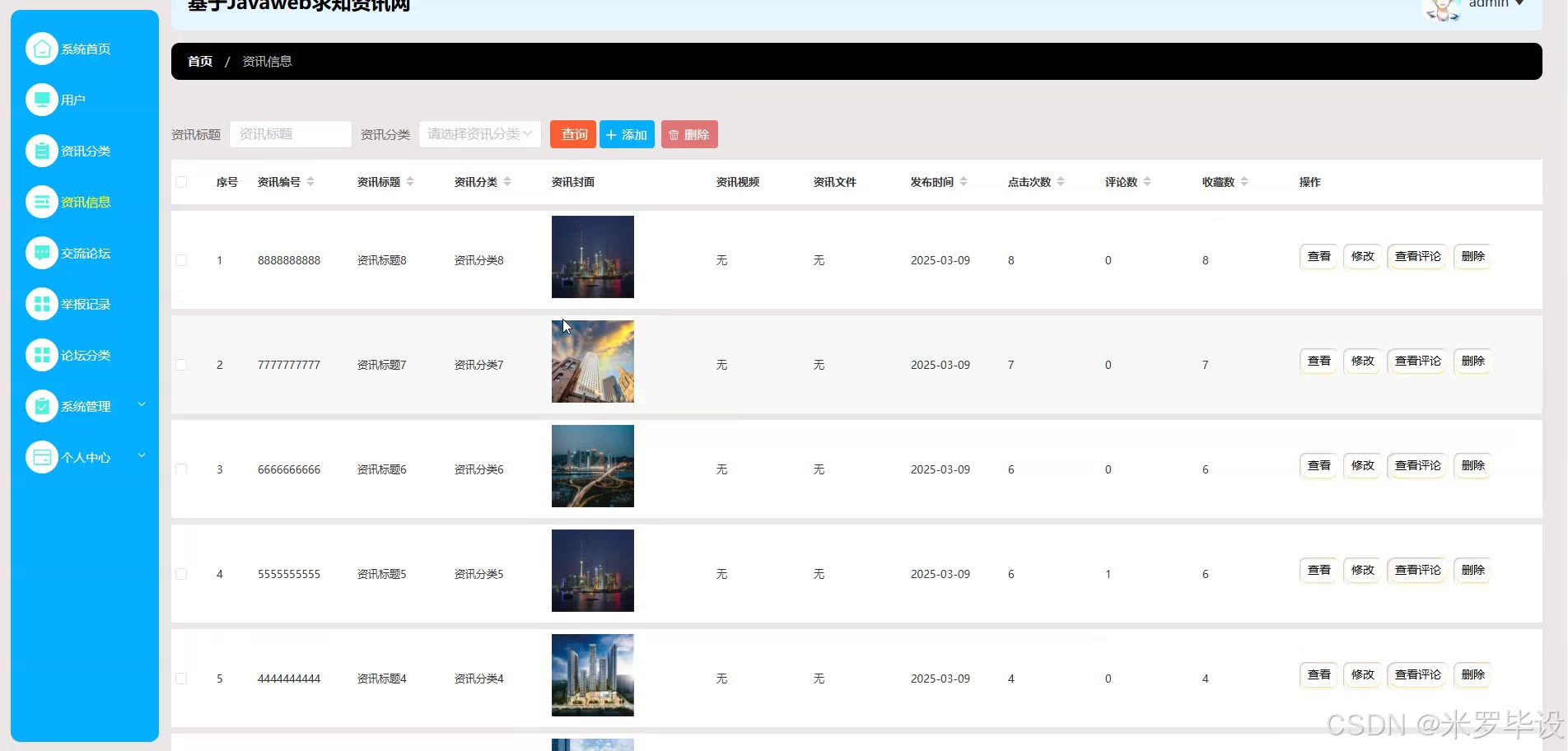Image resolution: width=1568 pixels, height=751 pixels.
Task: Check the row with 资讯标题7
Action: 181,365
